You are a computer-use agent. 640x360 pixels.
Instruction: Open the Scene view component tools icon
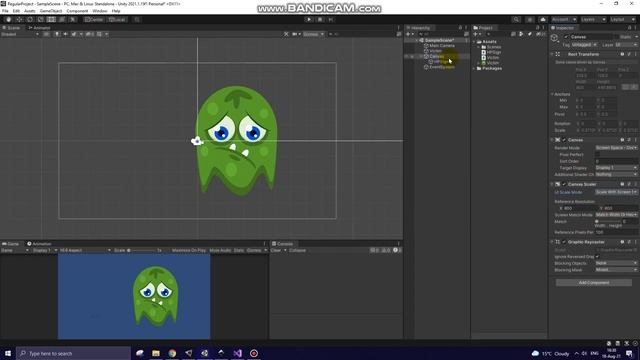click(287, 34)
